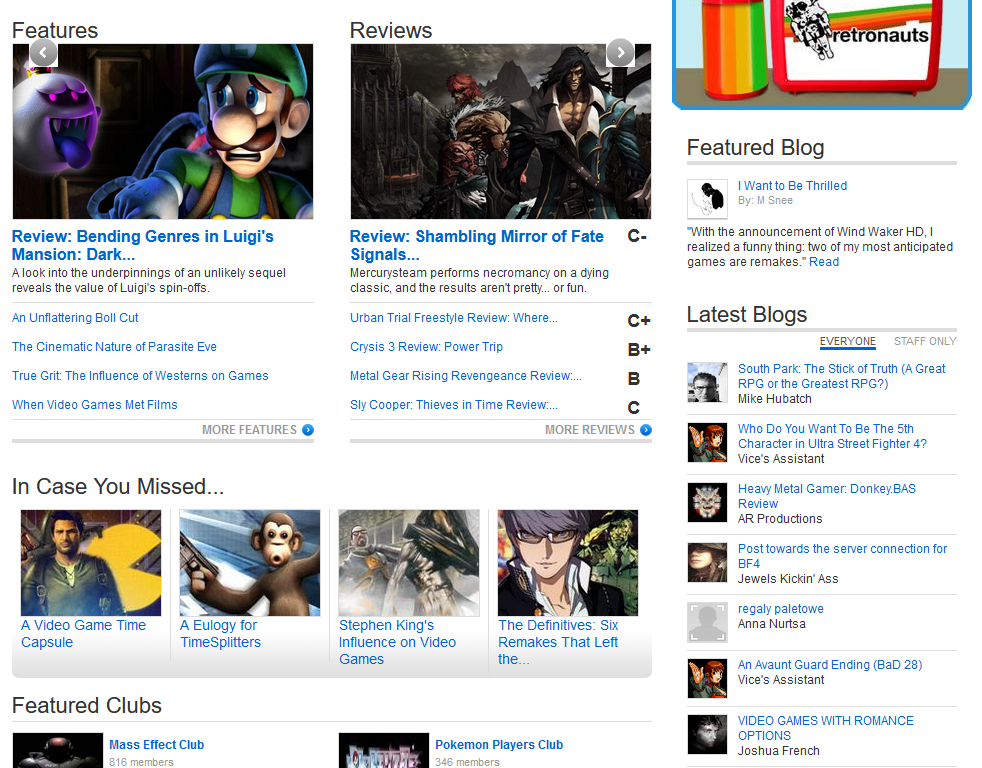
Task: Click the retronauts banner image
Action: click(822, 53)
